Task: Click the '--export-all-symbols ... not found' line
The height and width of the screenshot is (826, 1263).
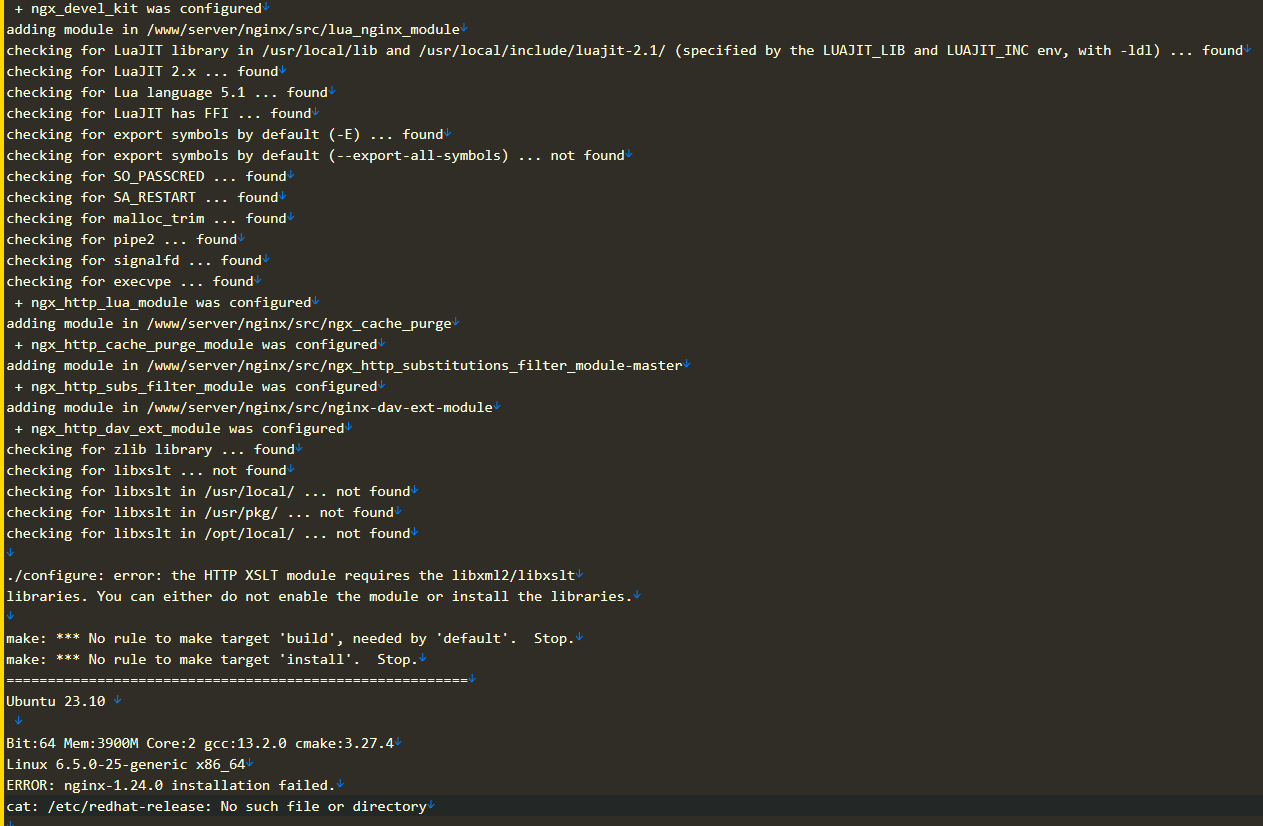Action: coord(315,155)
